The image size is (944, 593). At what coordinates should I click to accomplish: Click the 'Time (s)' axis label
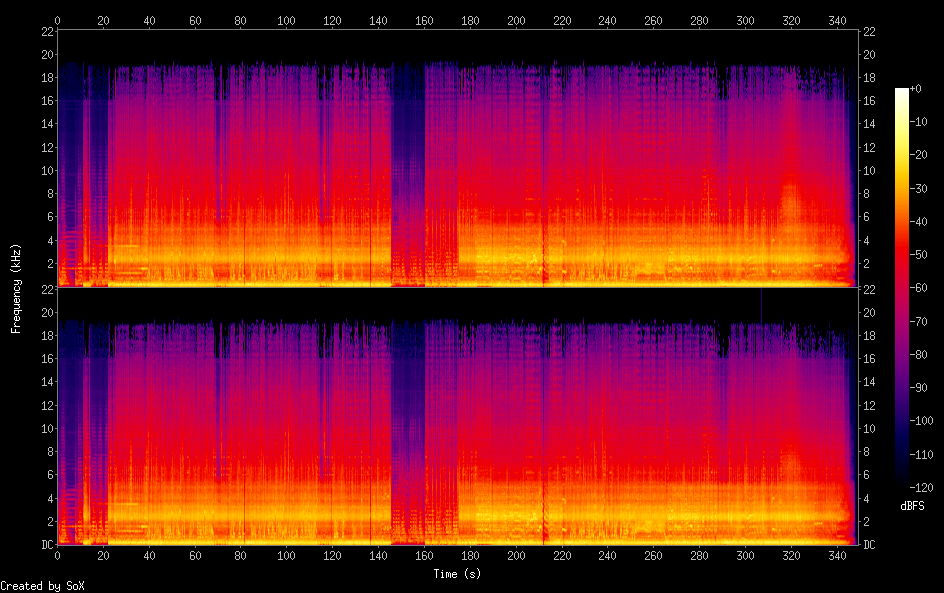pyautogui.click(x=459, y=574)
